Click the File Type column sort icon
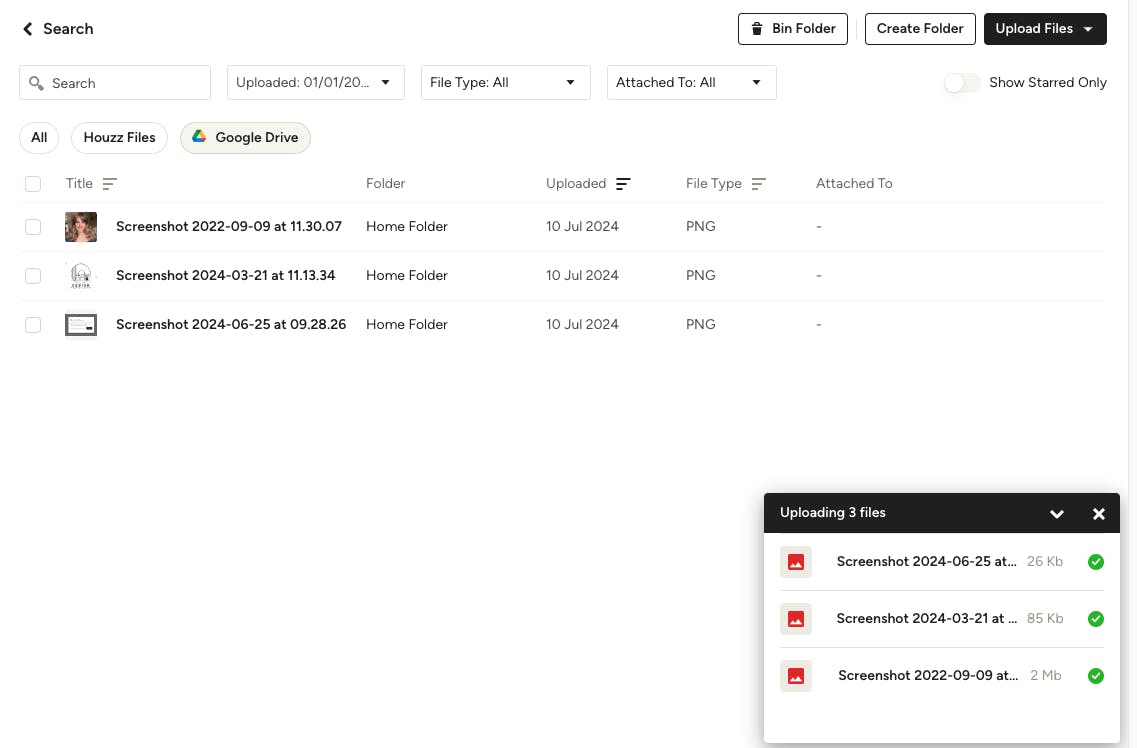 click(x=758, y=184)
